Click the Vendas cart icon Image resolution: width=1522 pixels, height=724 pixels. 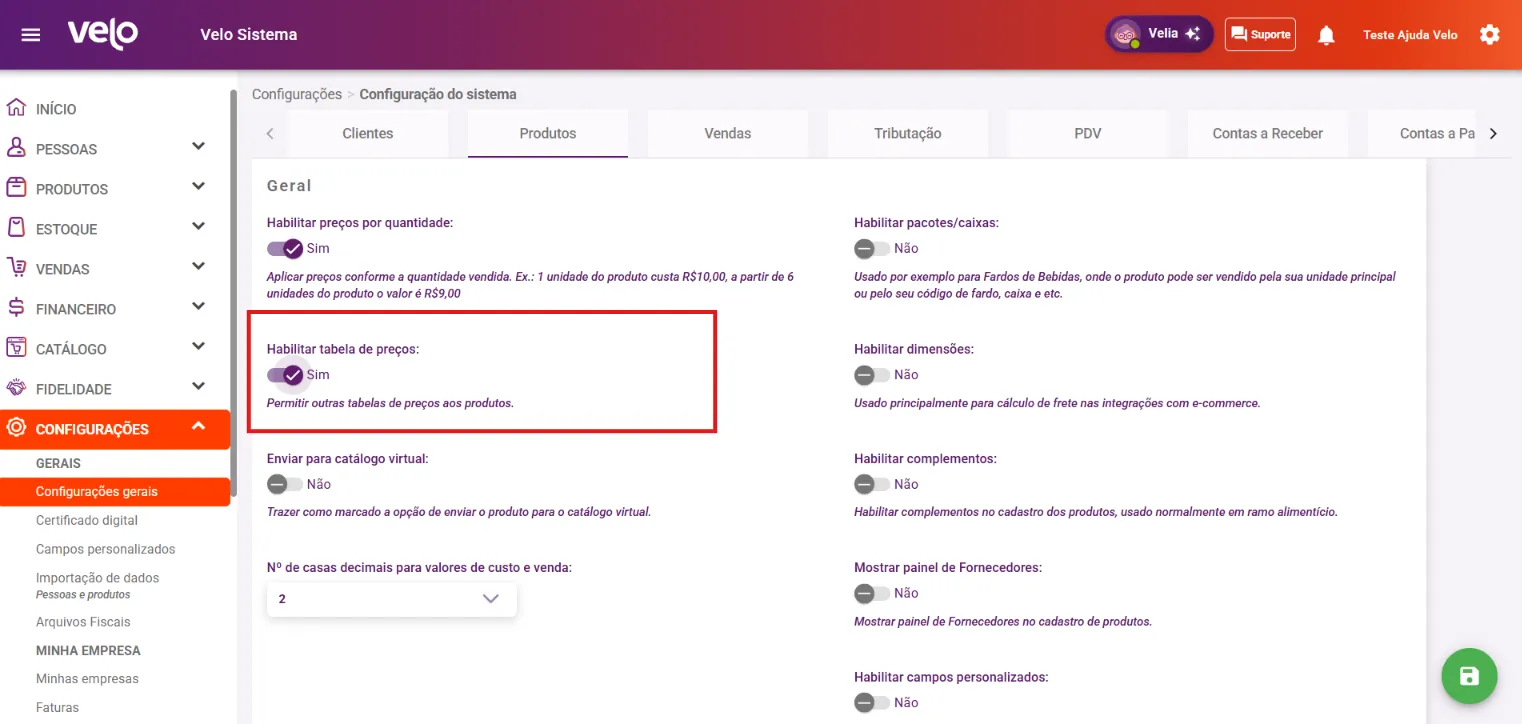click(x=16, y=268)
